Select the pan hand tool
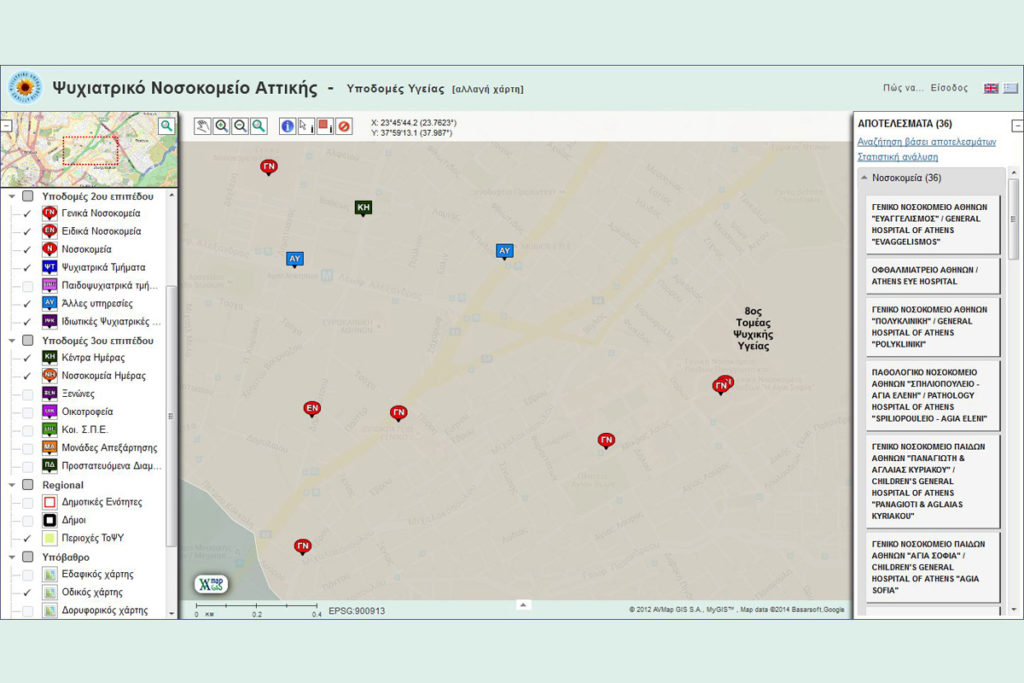This screenshot has height=683, width=1024. click(x=203, y=126)
